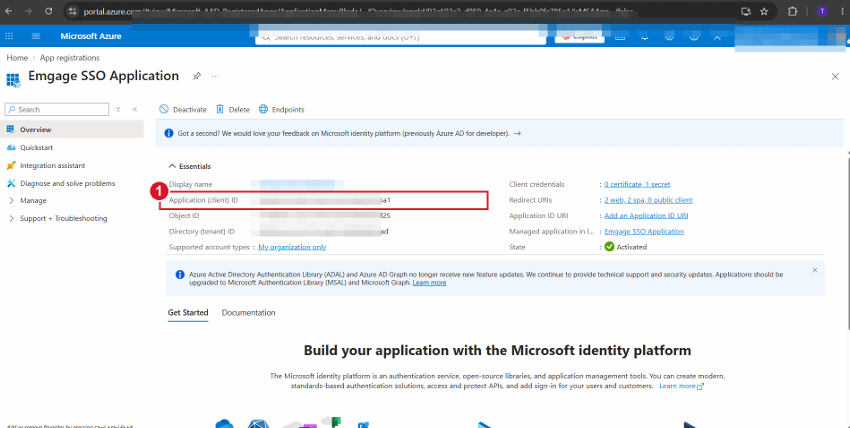The width and height of the screenshot is (850, 428).
Task: Pin the Emgage SSO Application blade
Action: (197, 76)
